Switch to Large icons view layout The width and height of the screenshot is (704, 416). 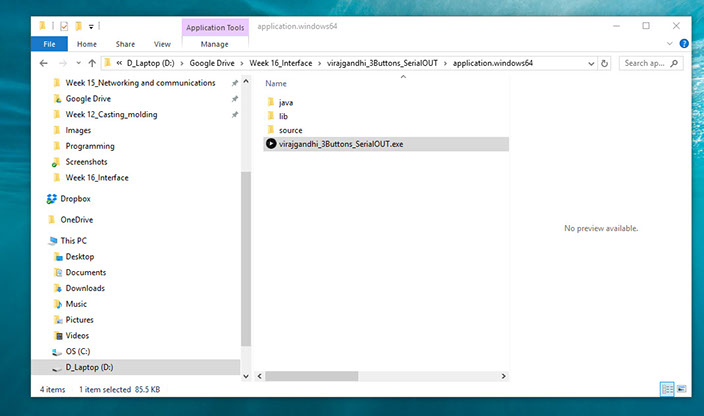682,389
